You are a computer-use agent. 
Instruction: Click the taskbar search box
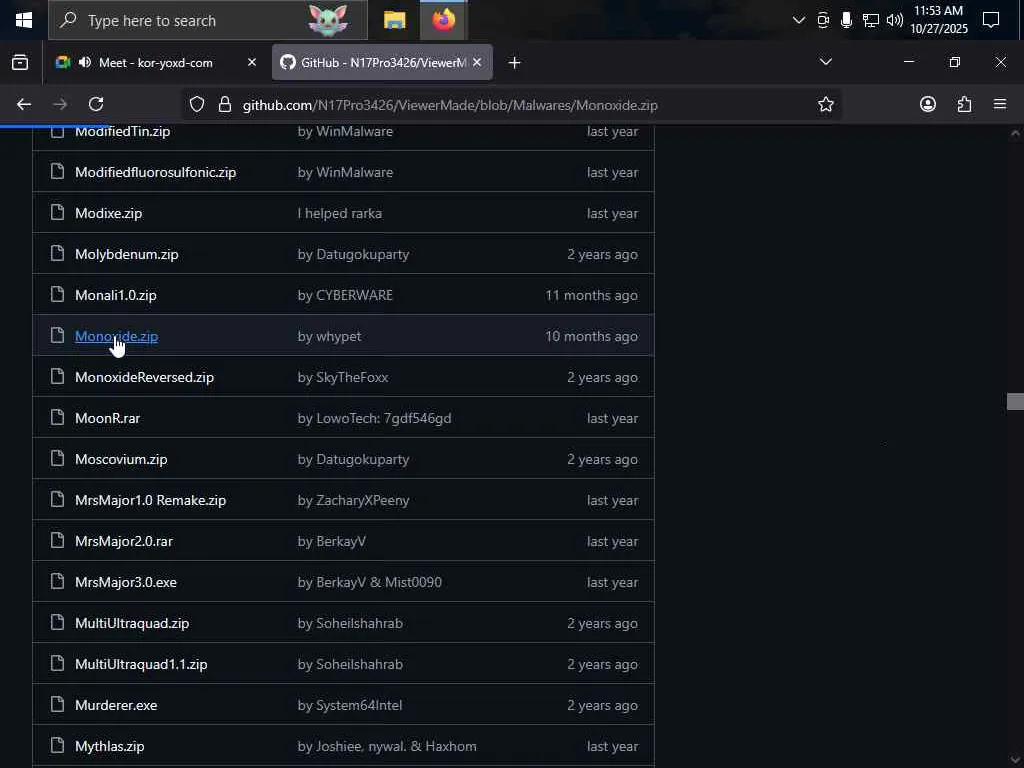point(208,20)
